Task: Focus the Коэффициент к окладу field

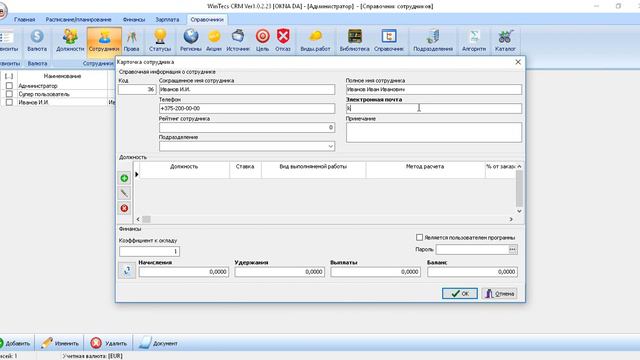Action: [149, 251]
